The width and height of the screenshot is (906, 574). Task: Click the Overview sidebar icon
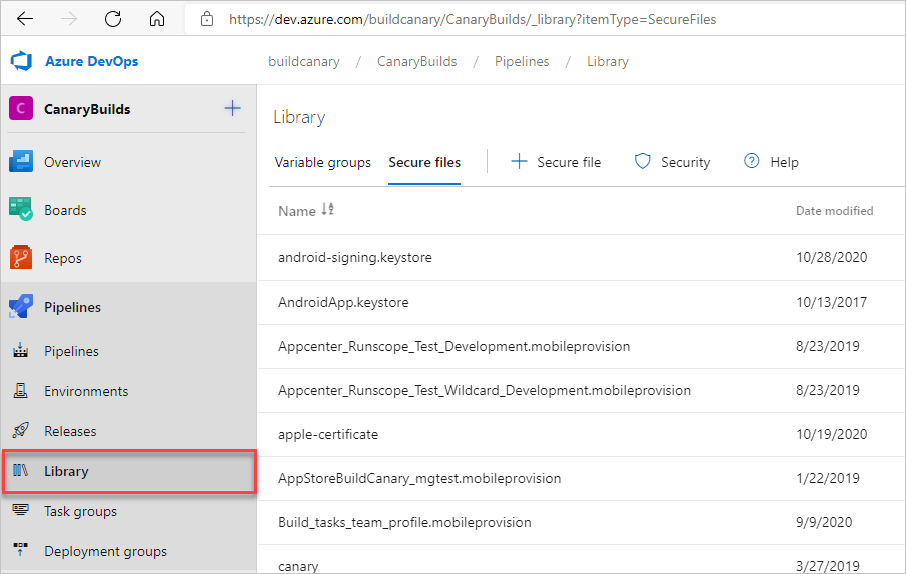click(21, 162)
